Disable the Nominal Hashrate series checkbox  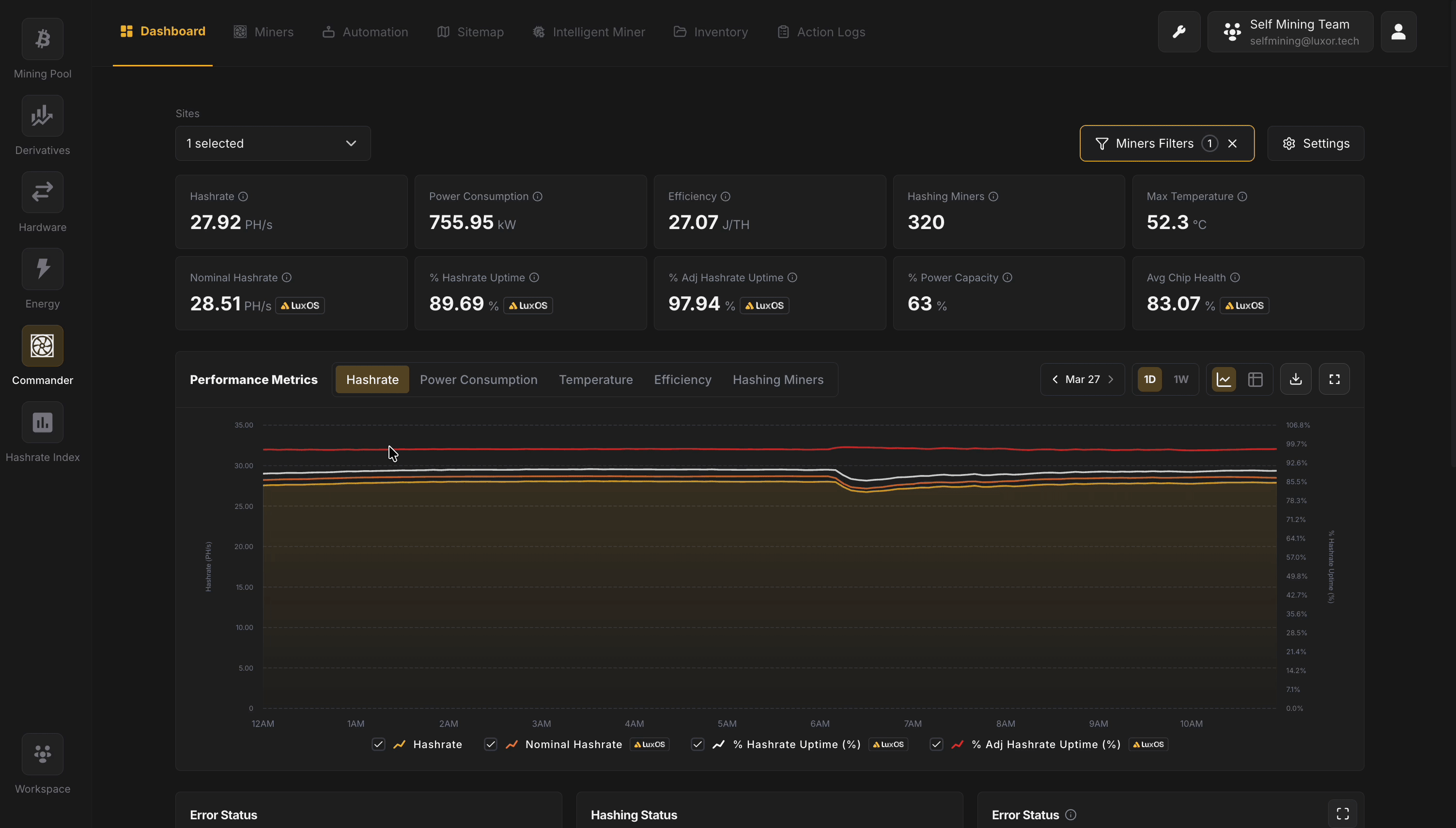[x=490, y=744]
